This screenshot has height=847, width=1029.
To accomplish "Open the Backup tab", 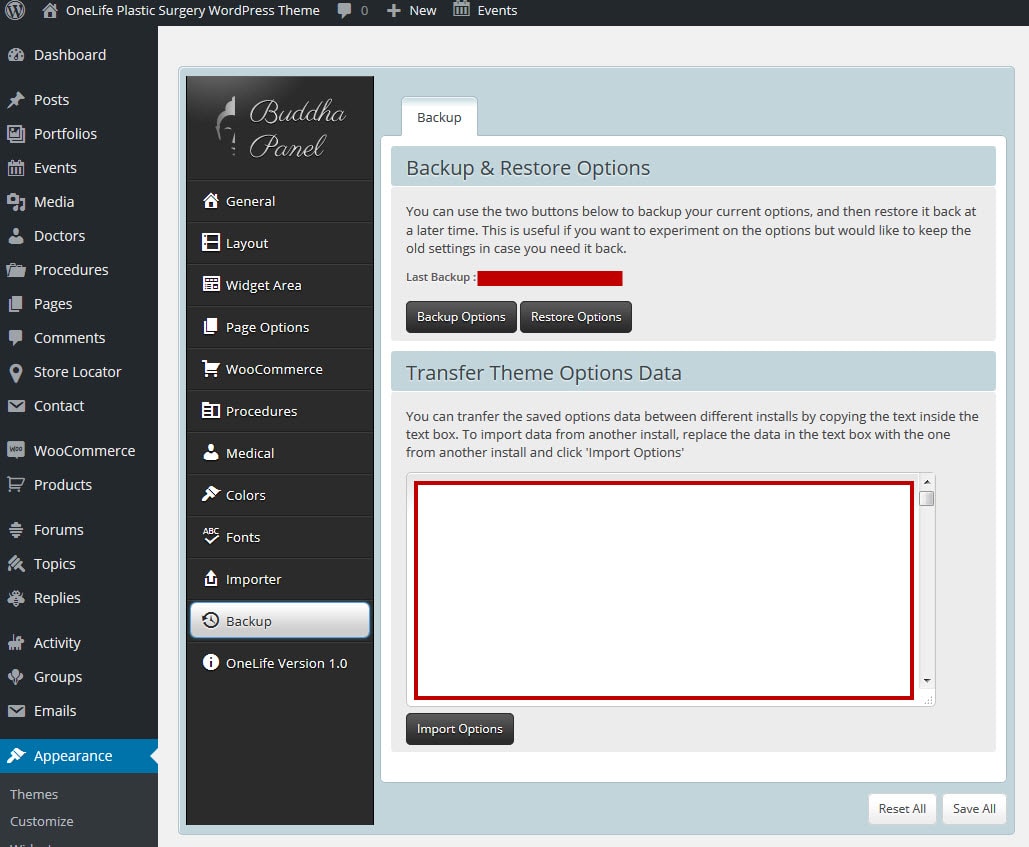I will 439,117.
